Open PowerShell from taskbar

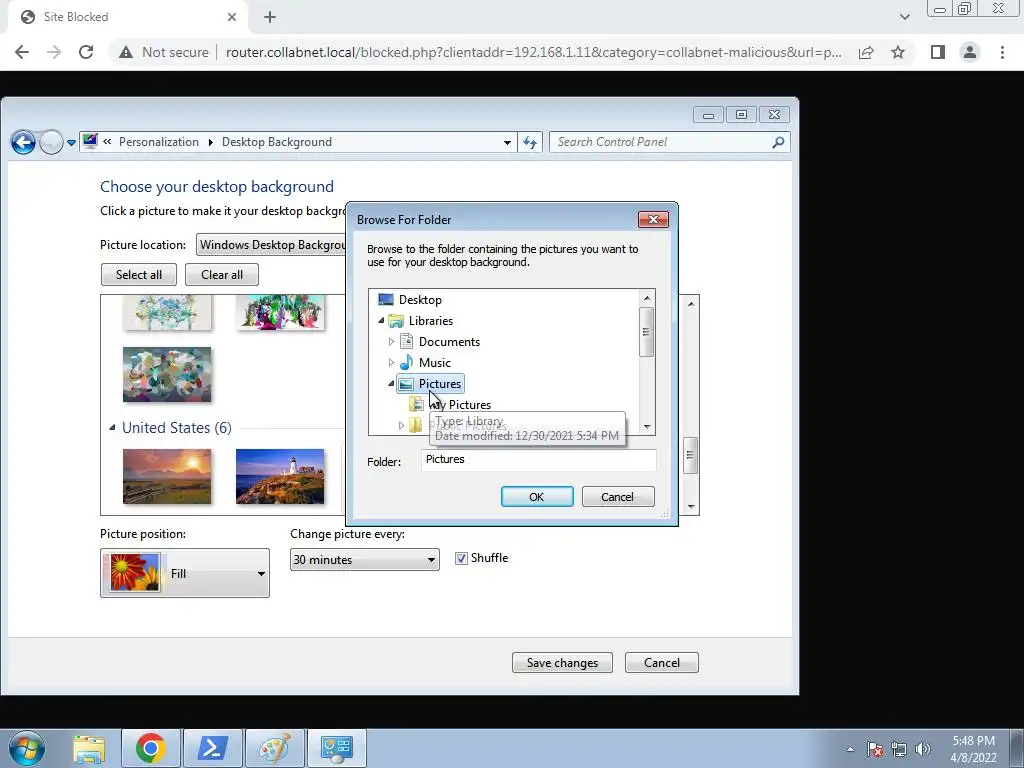[x=213, y=748]
